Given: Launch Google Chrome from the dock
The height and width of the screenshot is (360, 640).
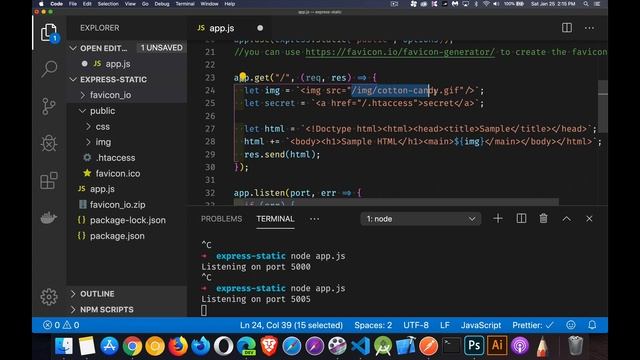Looking at the screenshot, I should pos(132,346).
